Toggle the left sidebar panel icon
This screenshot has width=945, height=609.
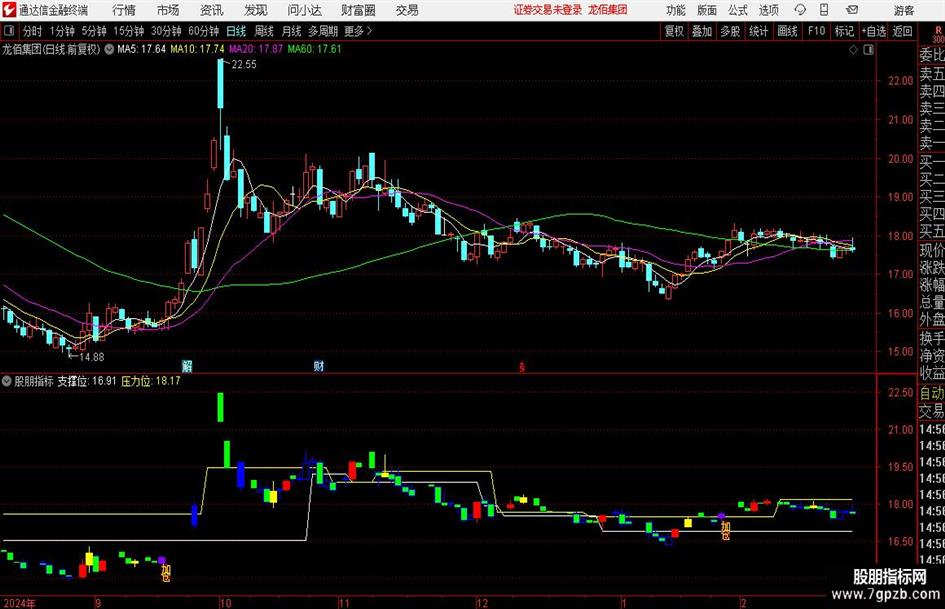pos(9,31)
